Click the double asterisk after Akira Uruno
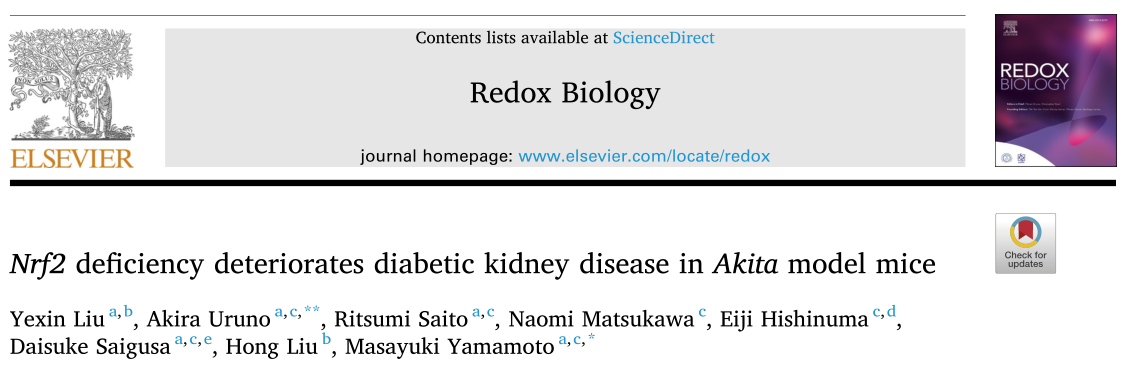The image size is (1127, 368). pyautogui.click(x=312, y=310)
